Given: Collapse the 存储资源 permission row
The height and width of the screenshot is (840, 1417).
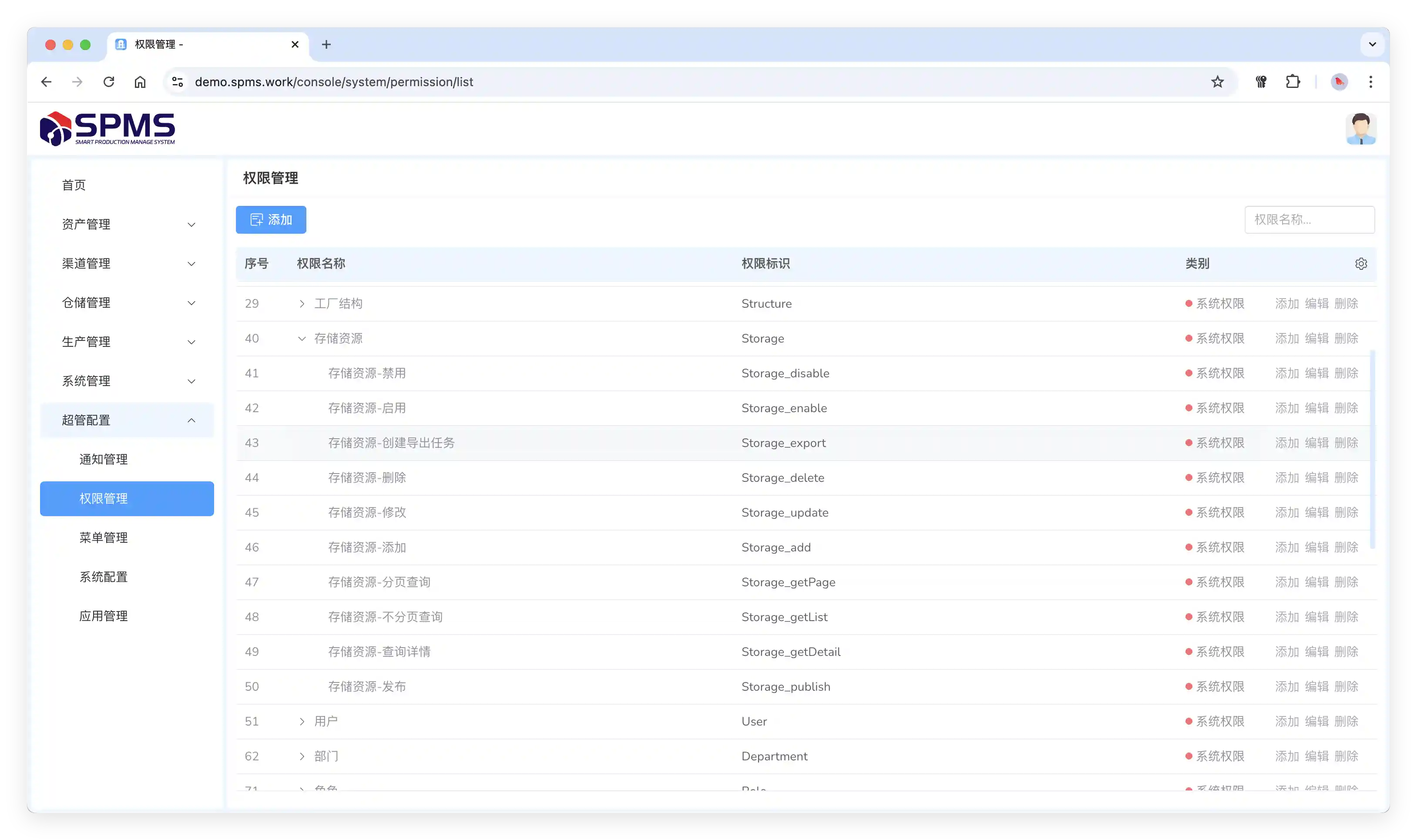Looking at the screenshot, I should (x=302, y=339).
